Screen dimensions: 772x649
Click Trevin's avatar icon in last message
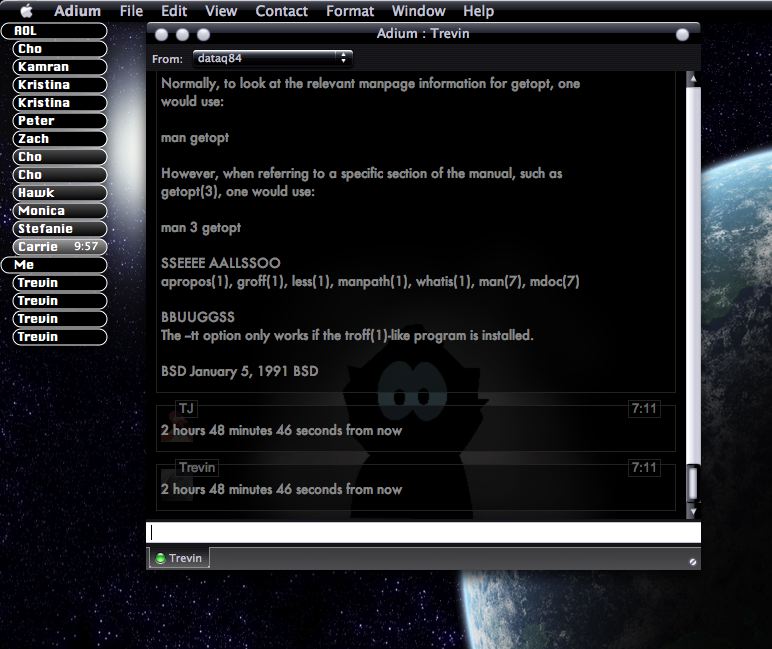(177, 485)
